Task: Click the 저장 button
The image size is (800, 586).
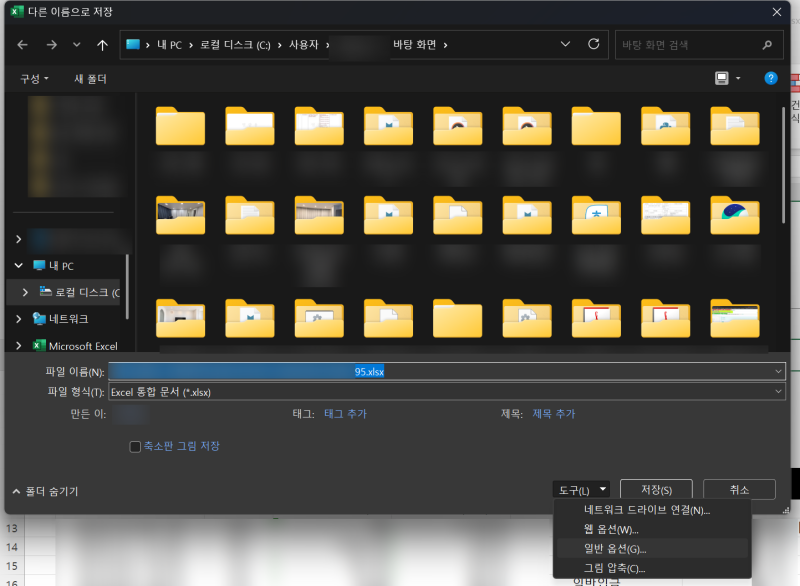Action: tap(656, 490)
